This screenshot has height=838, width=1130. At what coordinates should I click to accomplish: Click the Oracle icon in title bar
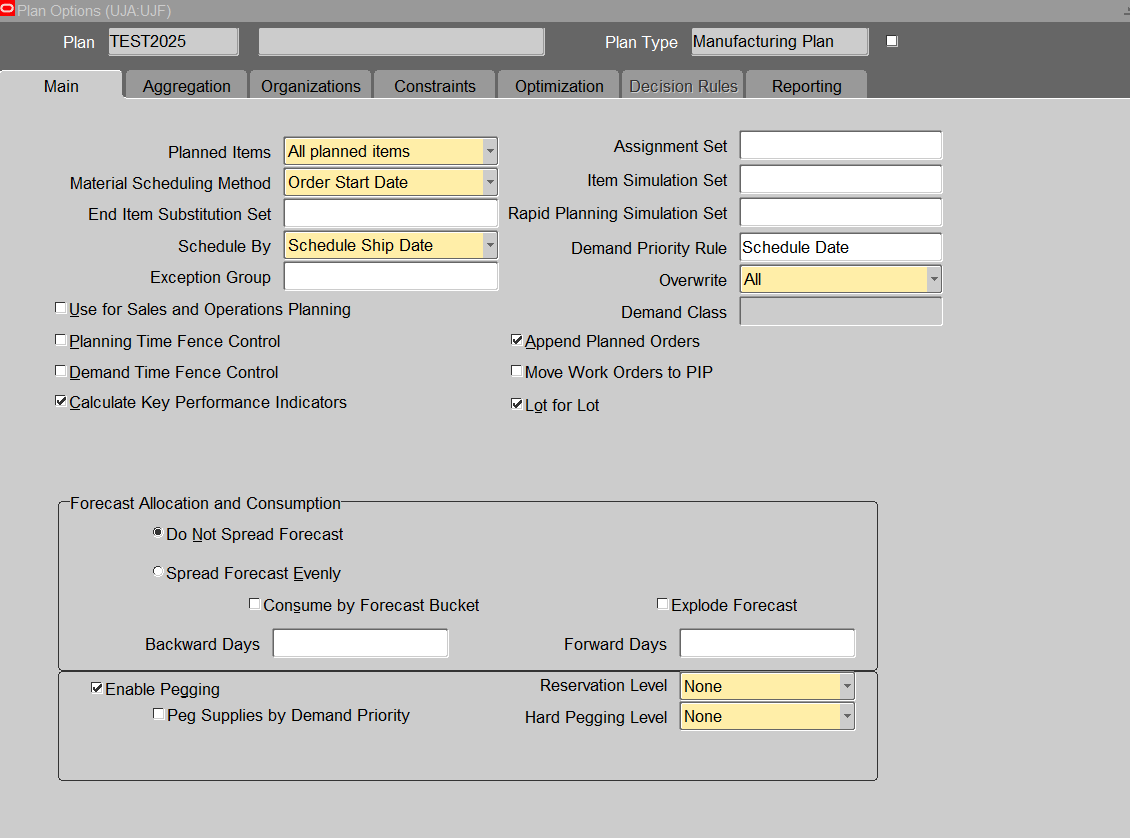7,9
